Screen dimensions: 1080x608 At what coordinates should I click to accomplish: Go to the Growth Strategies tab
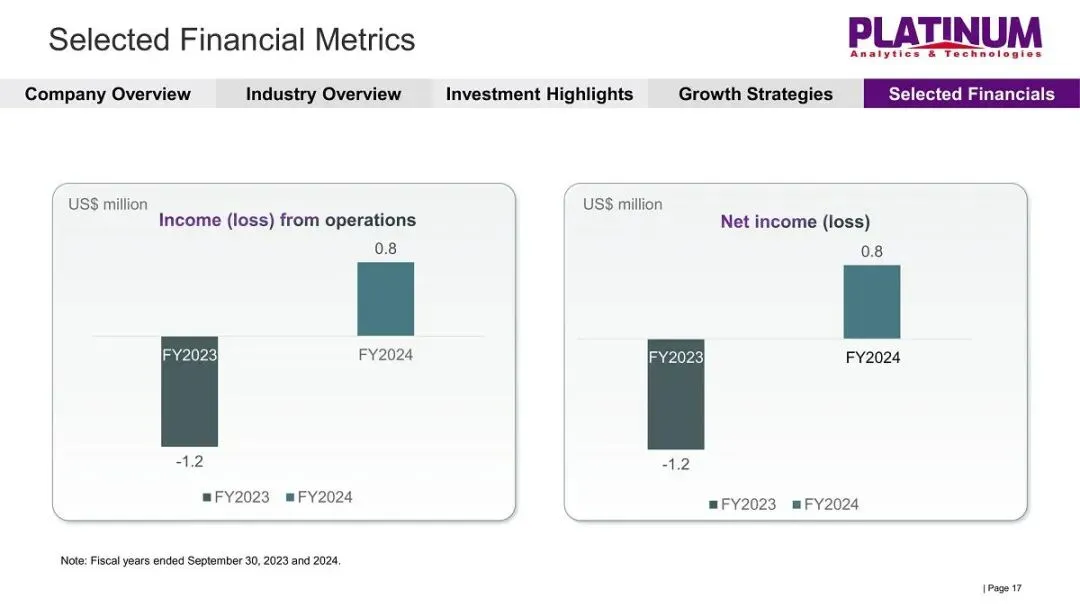pos(756,94)
